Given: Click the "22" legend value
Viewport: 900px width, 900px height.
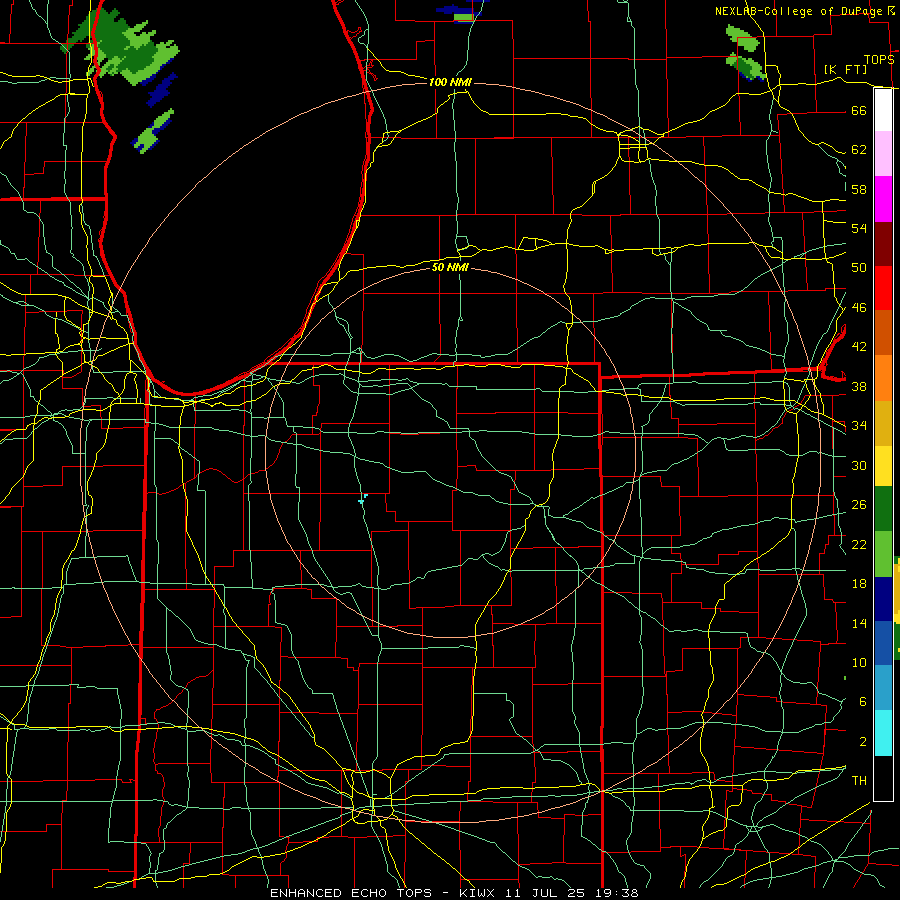Looking at the screenshot, I should coord(859,544).
